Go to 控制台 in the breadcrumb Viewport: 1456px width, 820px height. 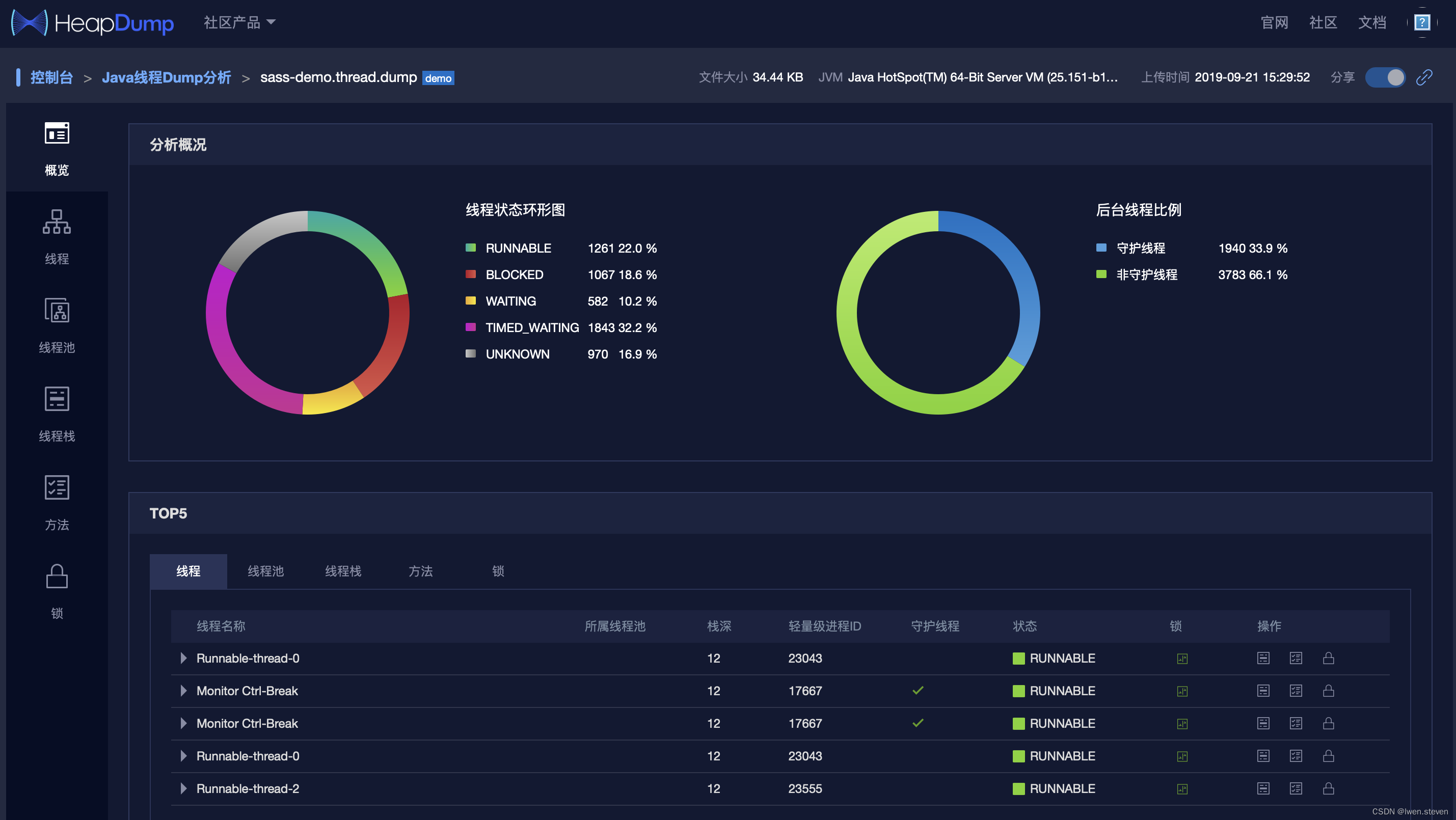[51, 77]
